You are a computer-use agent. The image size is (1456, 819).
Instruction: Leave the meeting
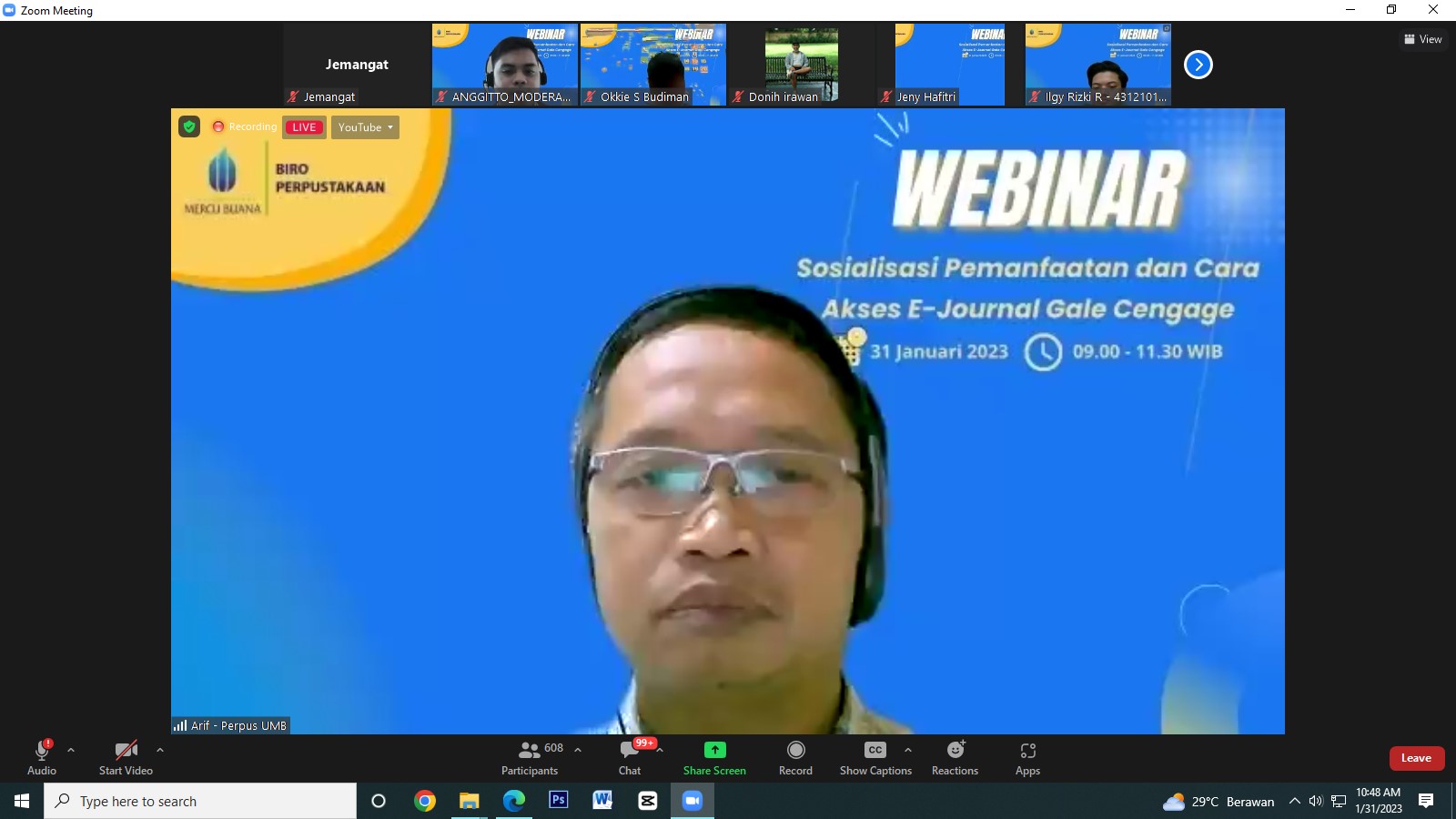pyautogui.click(x=1416, y=758)
